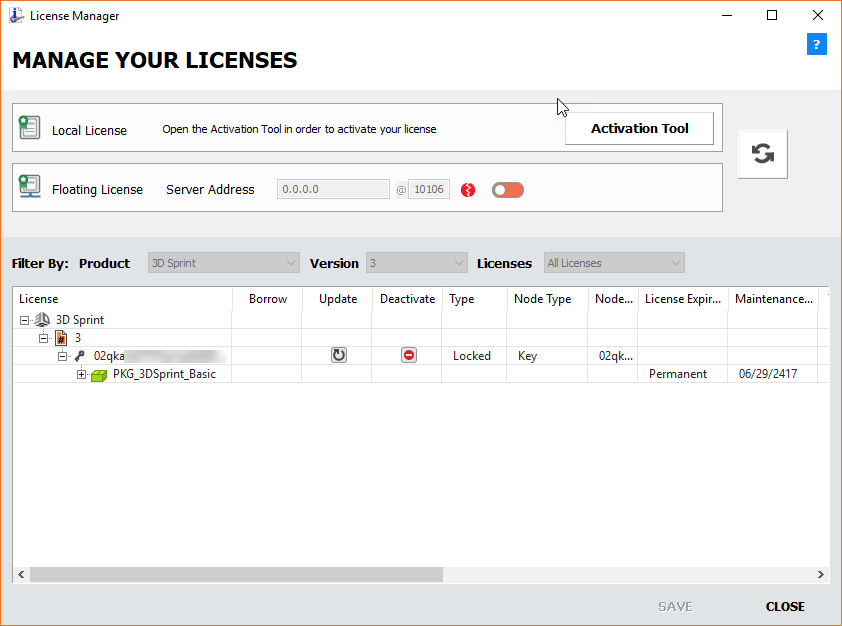
Task: Click the CLOSE button
Action: click(x=785, y=606)
